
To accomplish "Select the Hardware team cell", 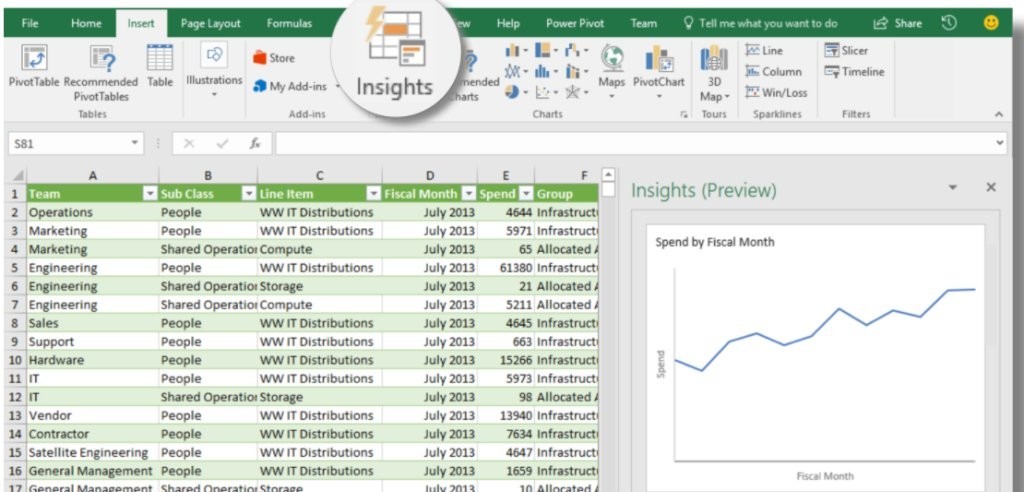I will [x=93, y=360].
